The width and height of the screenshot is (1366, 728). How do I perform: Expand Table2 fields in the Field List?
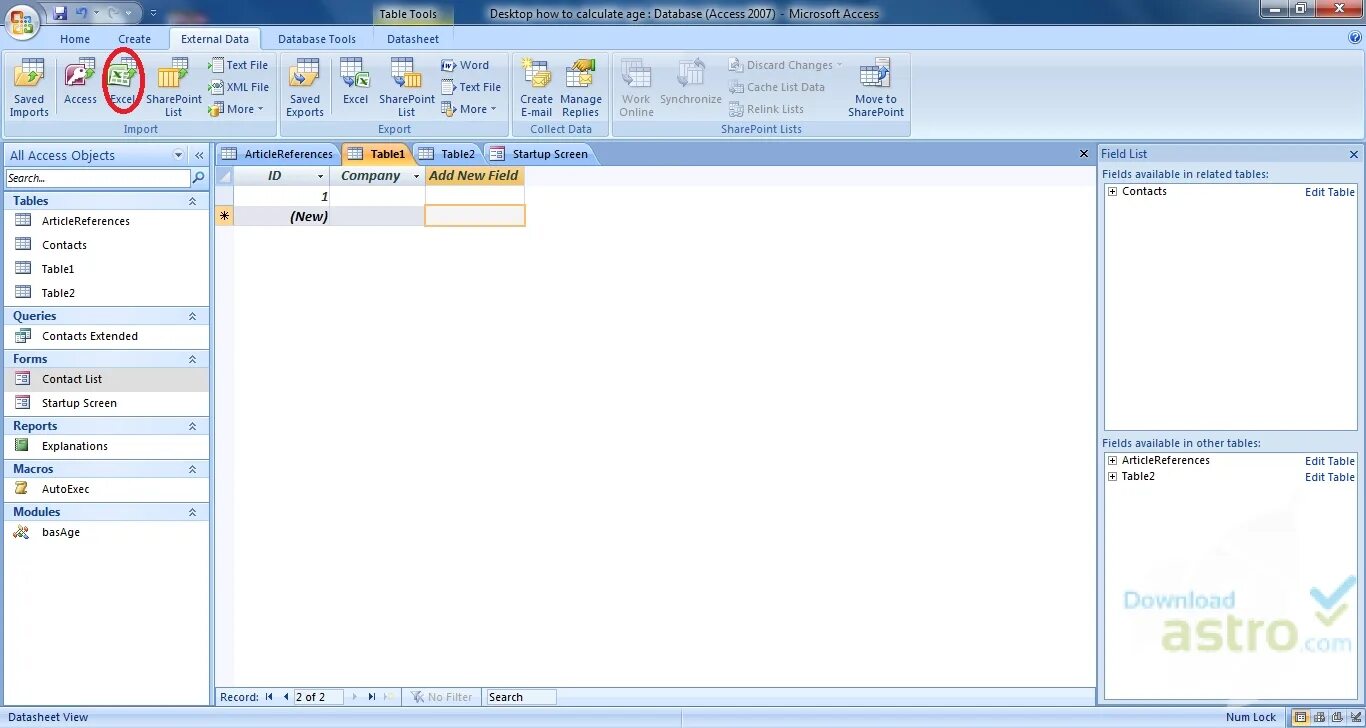1112,476
